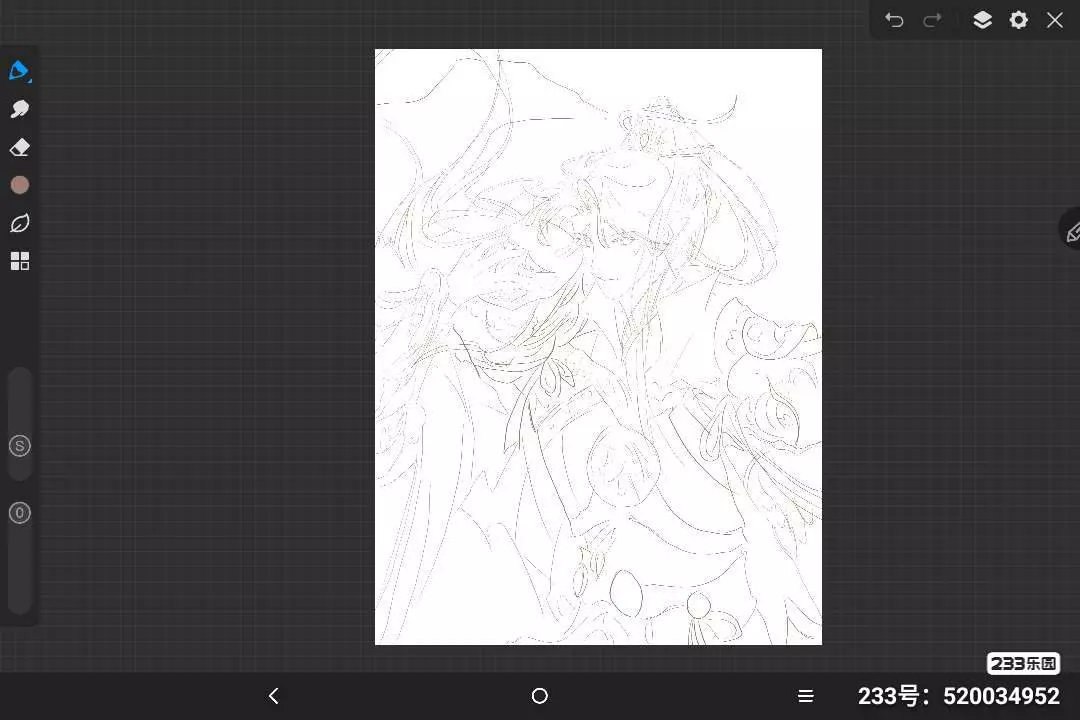This screenshot has height=720, width=1080.
Task: Open the layers panel
Action: (982, 20)
